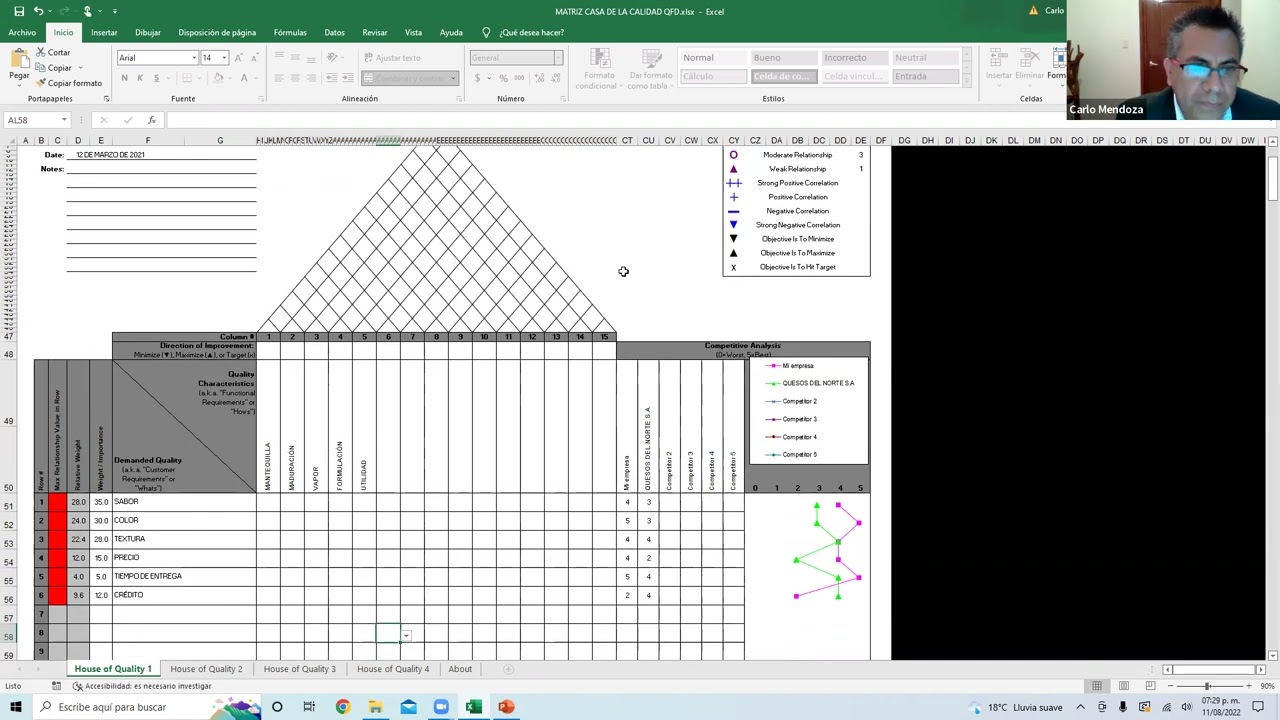
Task: Open Google Chrome from taskbar
Action: (x=342, y=707)
